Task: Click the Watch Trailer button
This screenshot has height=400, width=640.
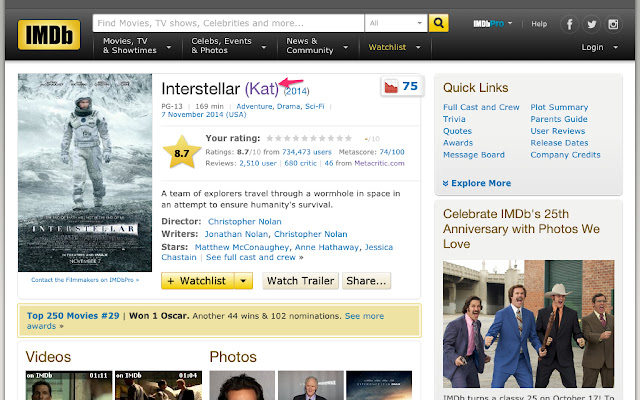Action: coord(300,281)
